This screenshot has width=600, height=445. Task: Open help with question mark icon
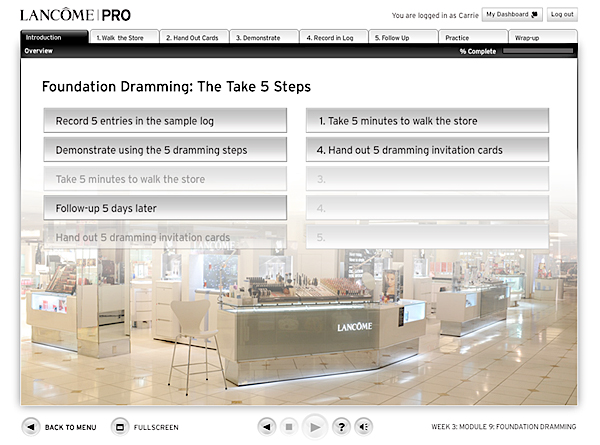[341, 427]
